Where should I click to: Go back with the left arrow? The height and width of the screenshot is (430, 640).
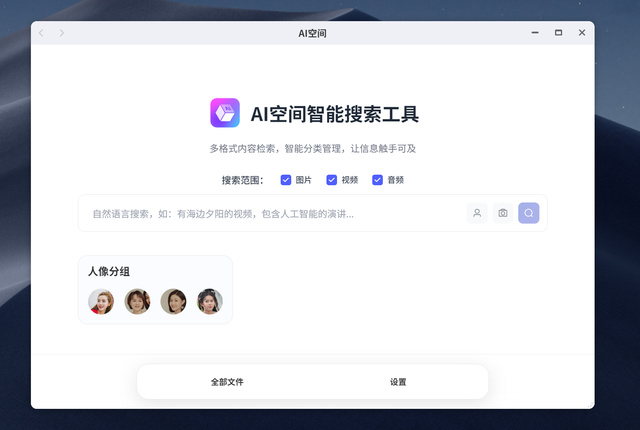41,33
